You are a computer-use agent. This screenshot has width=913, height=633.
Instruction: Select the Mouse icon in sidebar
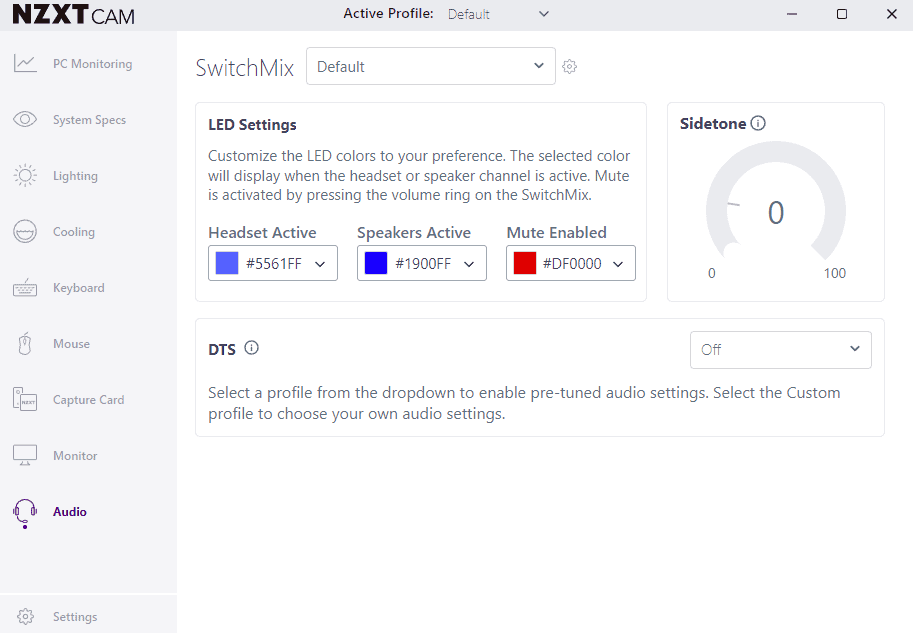point(25,344)
